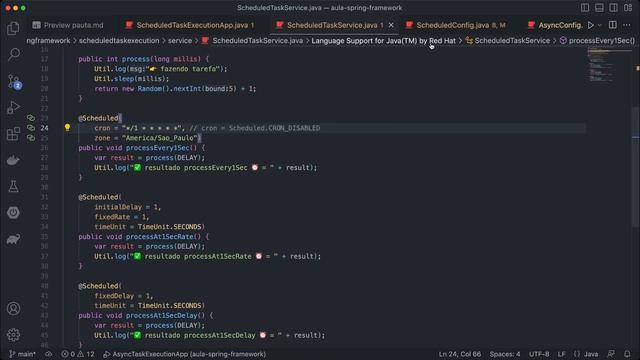Open problems count 0 errors 12 warnings
640x360 pixels.
(x=78, y=354)
